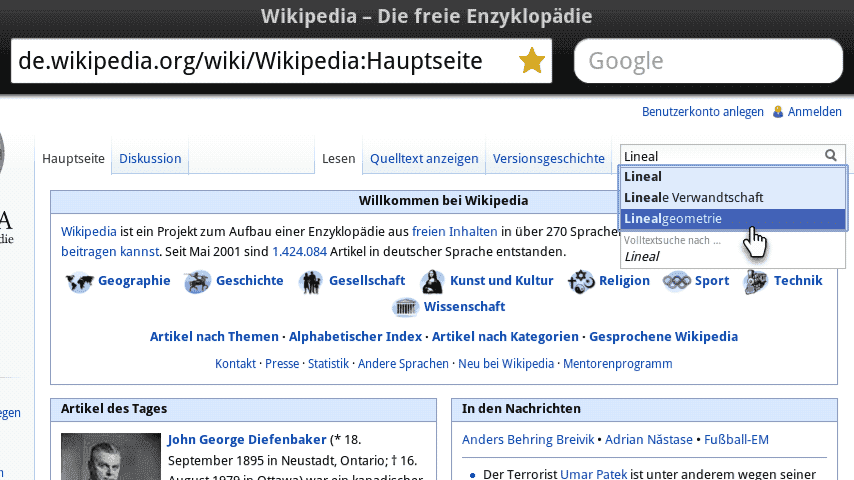854x480 pixels.
Task: Open the article count link 1.424.084
Action: pos(300,252)
